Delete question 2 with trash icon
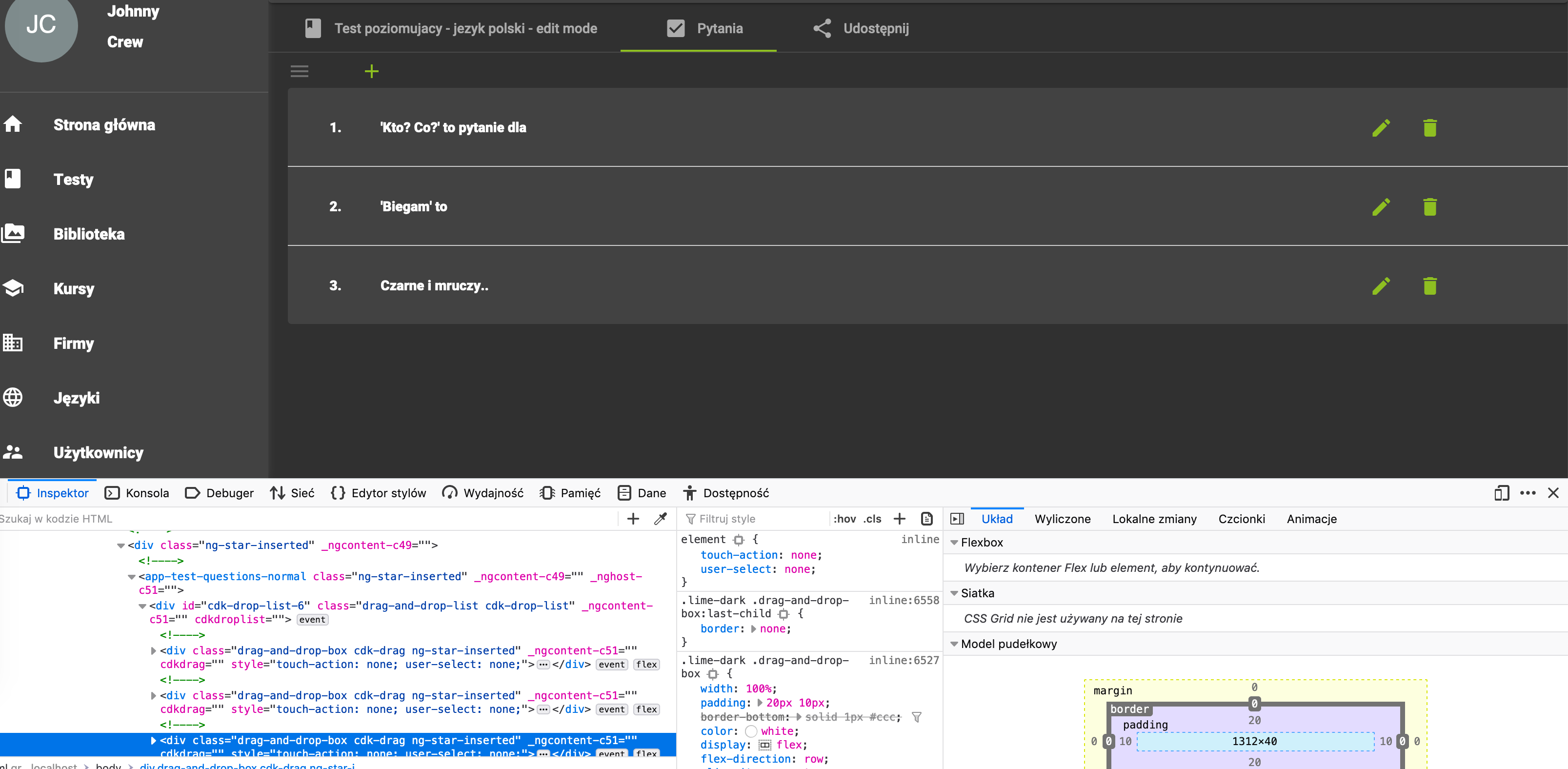1568x769 pixels. 1429,206
